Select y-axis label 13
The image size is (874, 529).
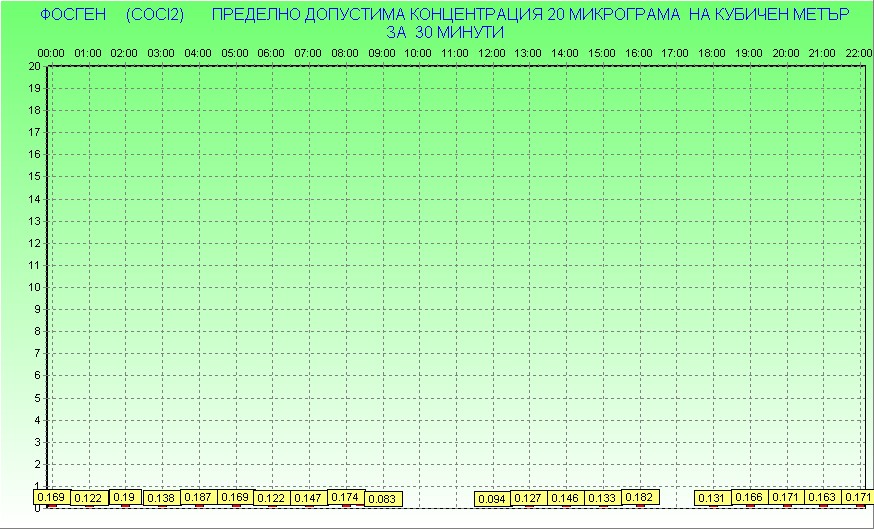click(34, 221)
